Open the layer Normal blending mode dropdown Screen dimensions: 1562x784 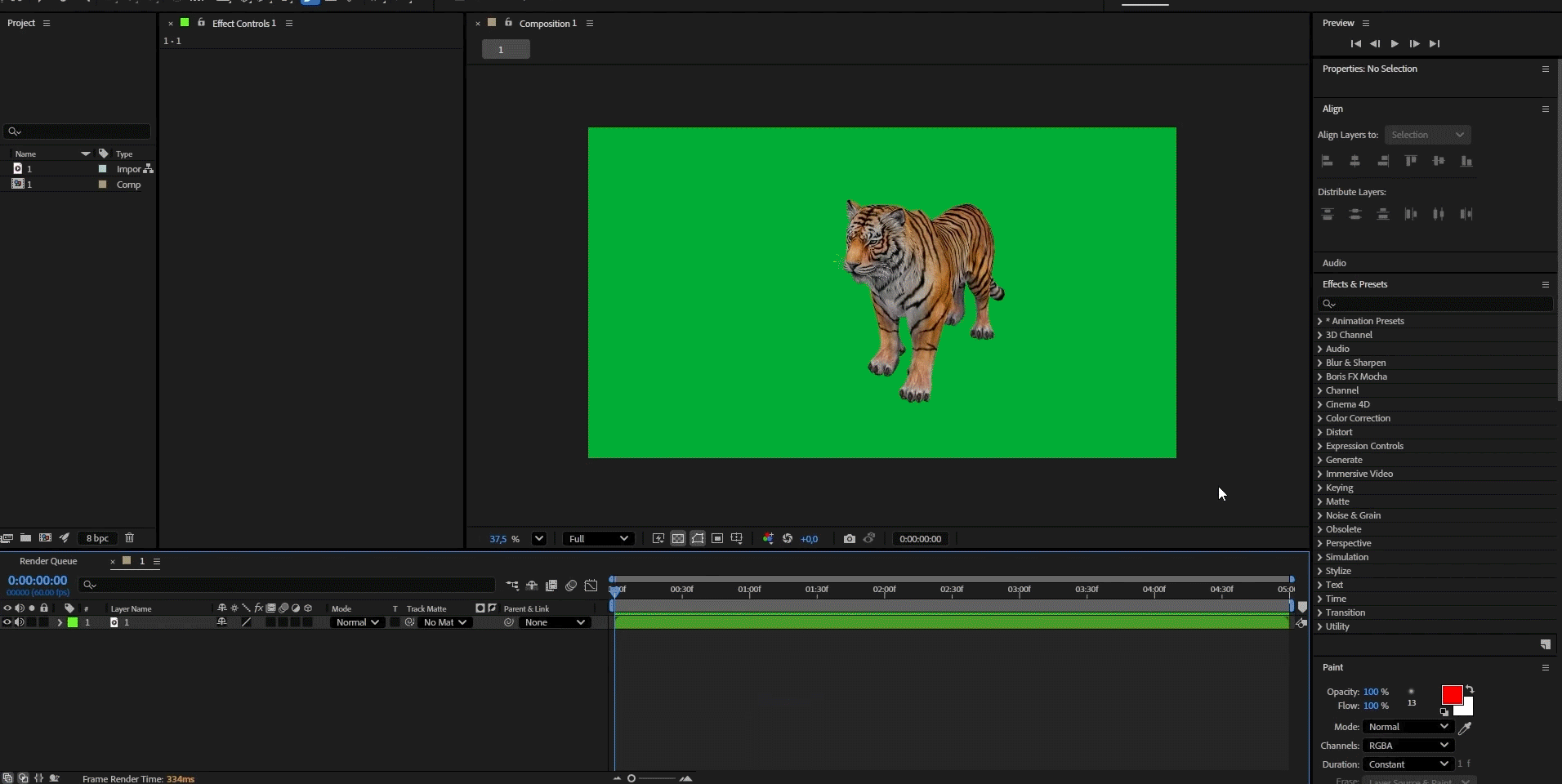coord(357,622)
